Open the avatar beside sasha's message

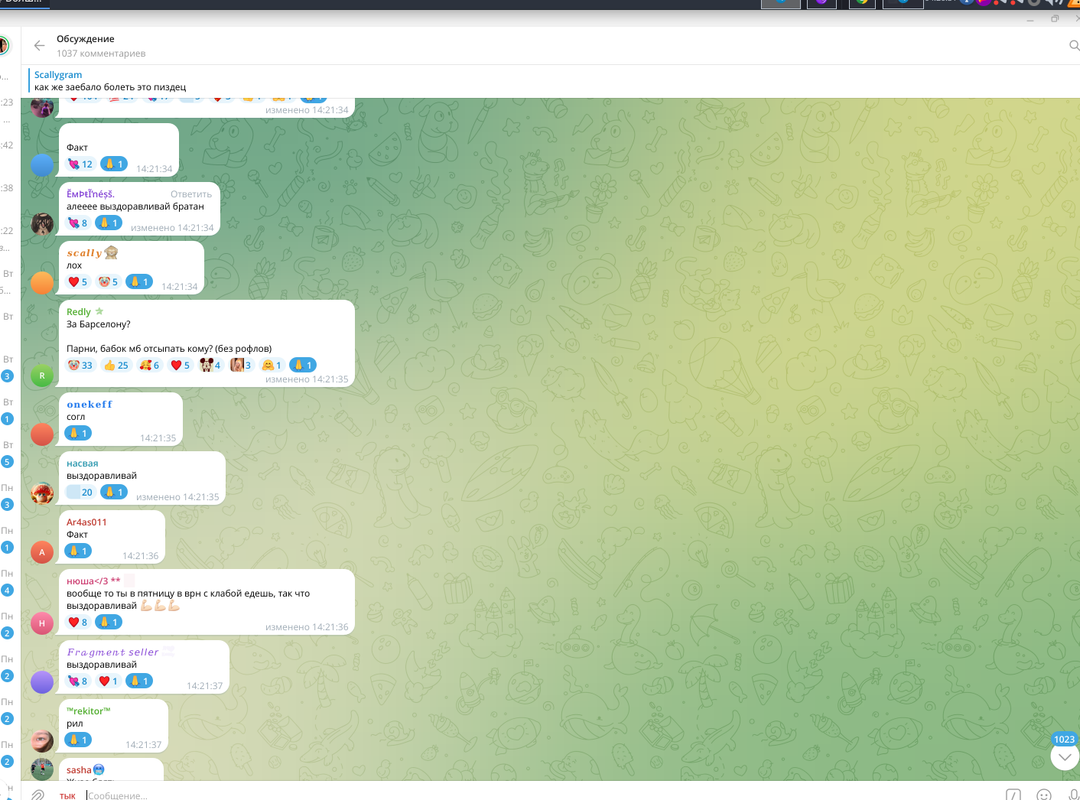point(42,770)
